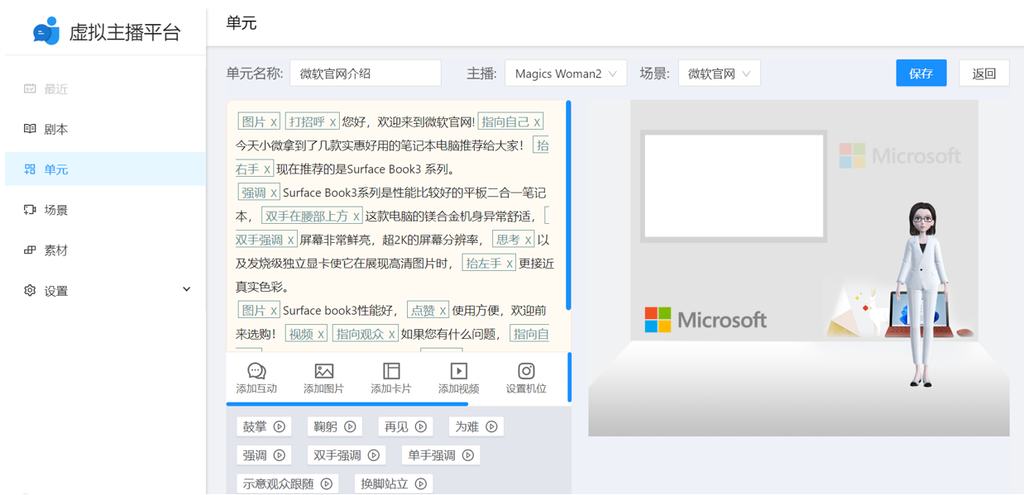1024x495 pixels.
Task: Click the 素材 sidebar icon
Action: [29, 250]
